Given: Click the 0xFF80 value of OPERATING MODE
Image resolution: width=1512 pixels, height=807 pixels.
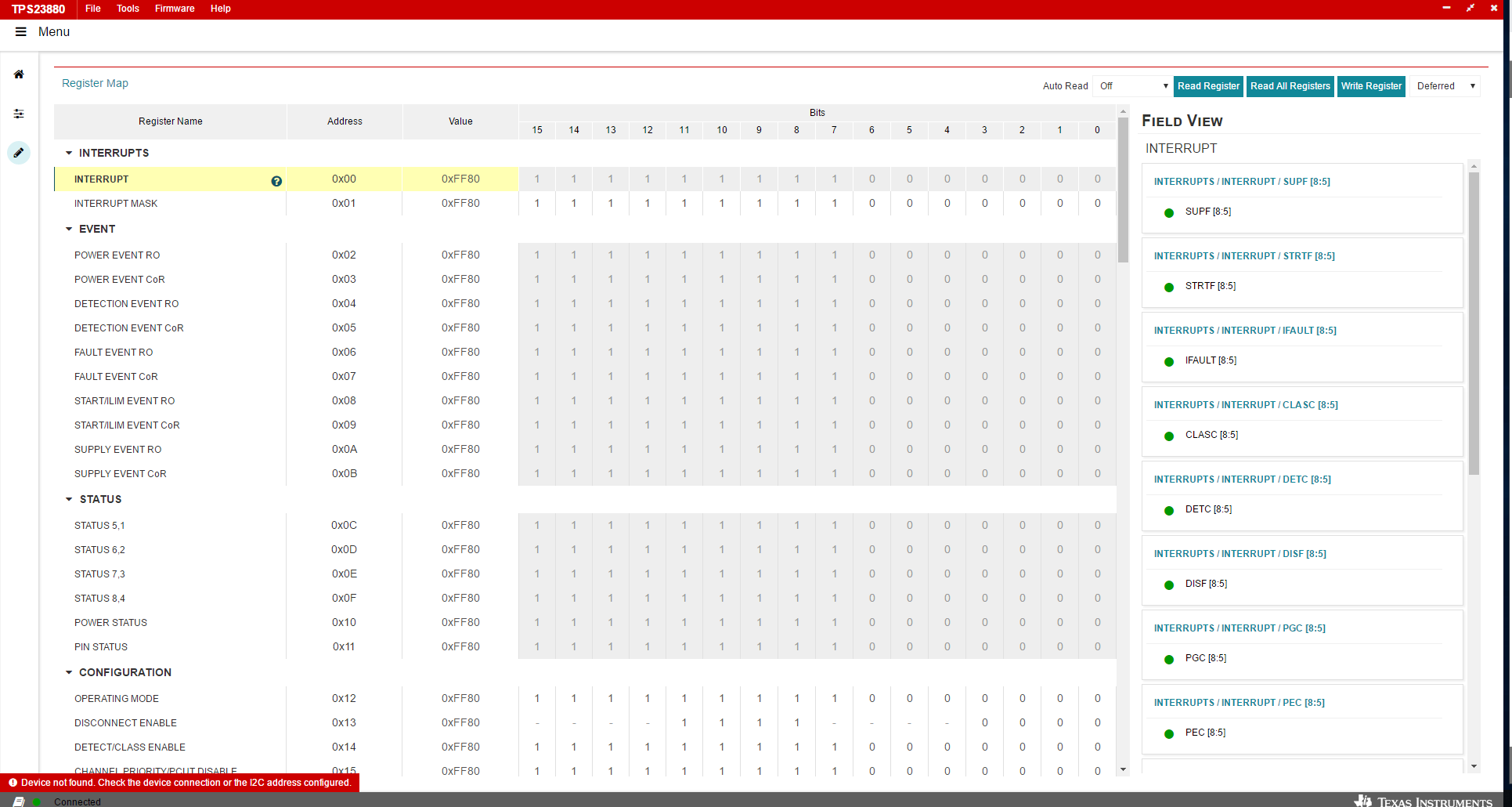Looking at the screenshot, I should pos(460,698).
